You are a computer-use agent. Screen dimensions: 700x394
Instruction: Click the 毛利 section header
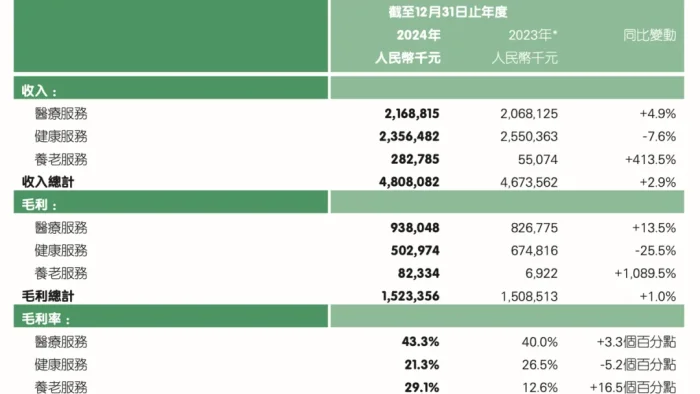pyautogui.click(x=39, y=205)
